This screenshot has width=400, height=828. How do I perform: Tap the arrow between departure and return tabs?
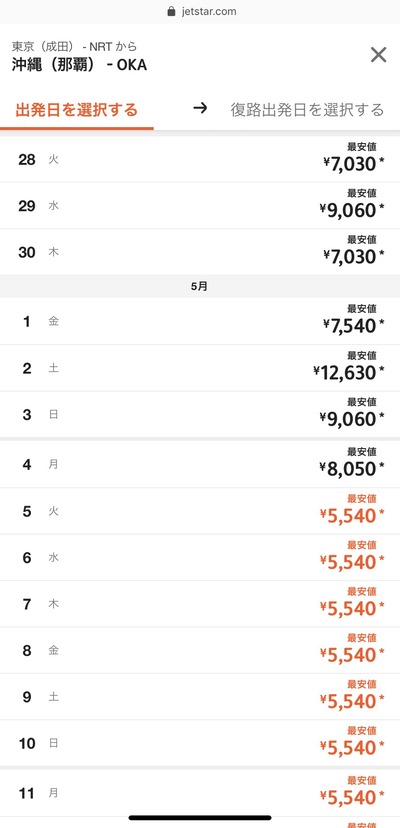click(200, 109)
